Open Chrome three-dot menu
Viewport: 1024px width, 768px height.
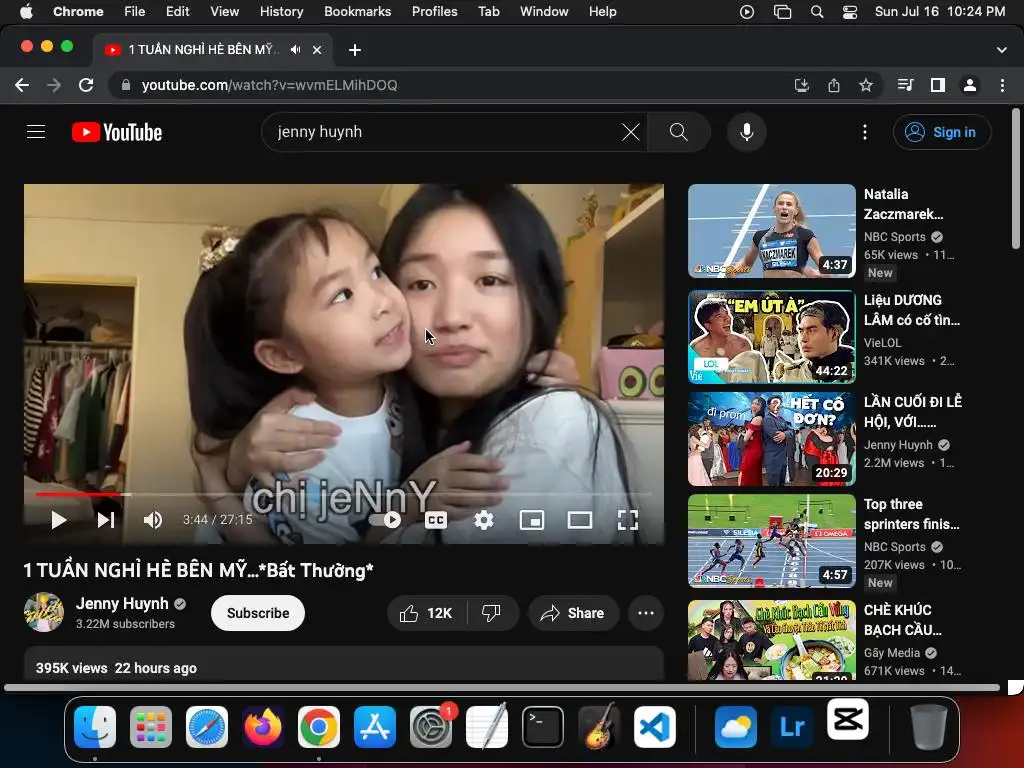1002,85
